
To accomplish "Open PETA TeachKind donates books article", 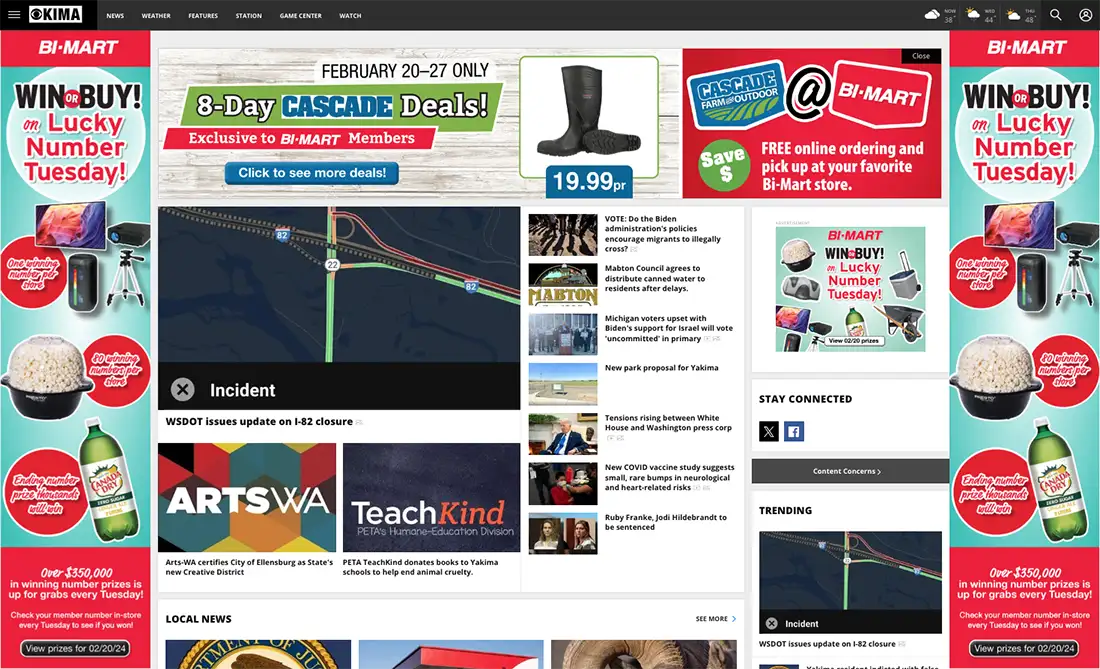I will 420,567.
